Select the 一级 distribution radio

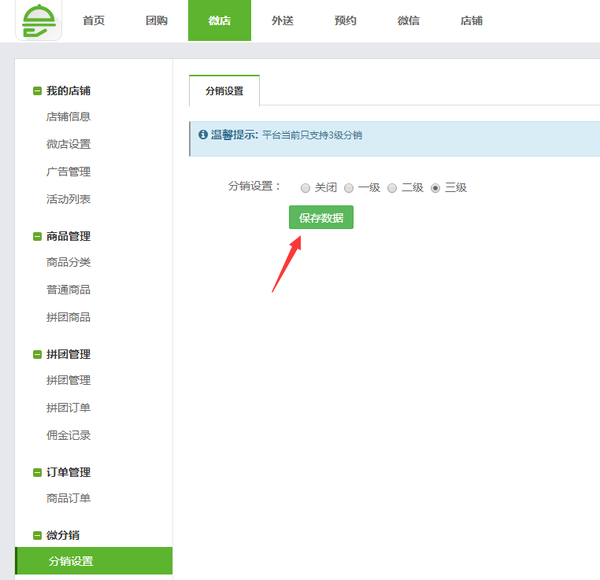pyautogui.click(x=349, y=188)
